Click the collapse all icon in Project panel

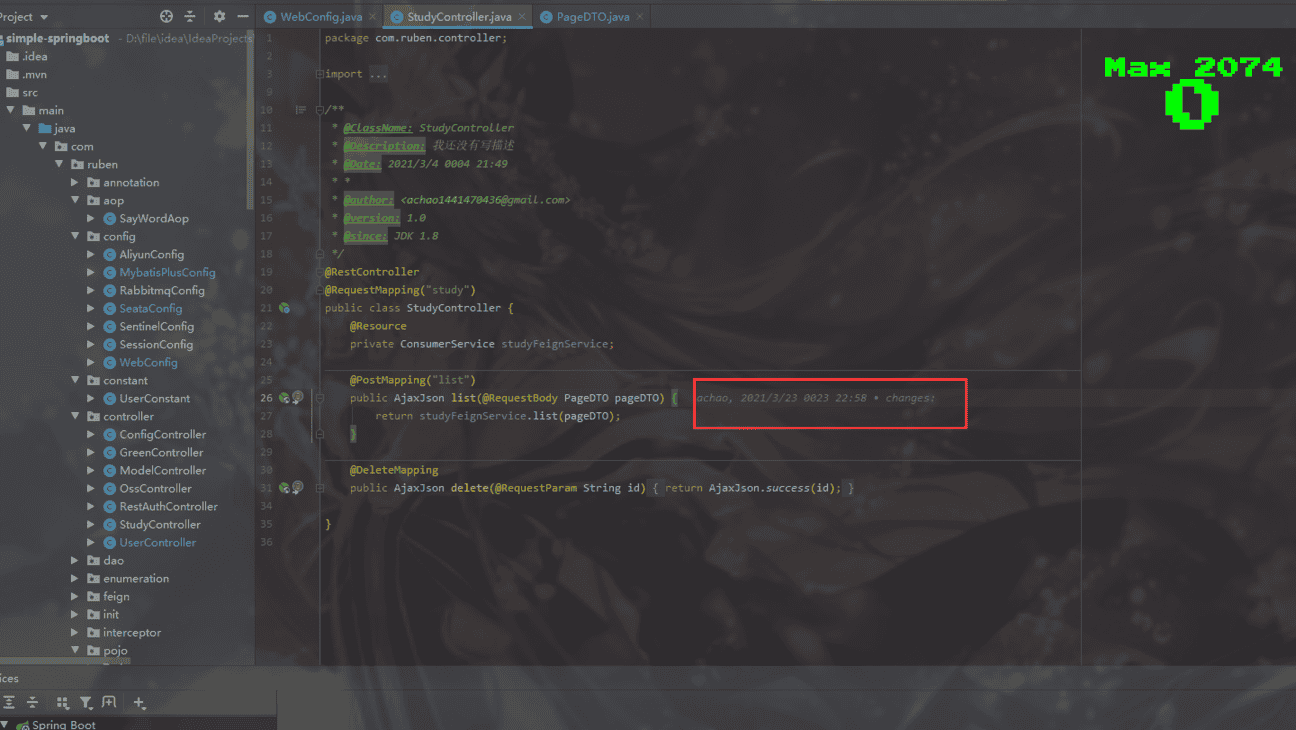click(190, 17)
